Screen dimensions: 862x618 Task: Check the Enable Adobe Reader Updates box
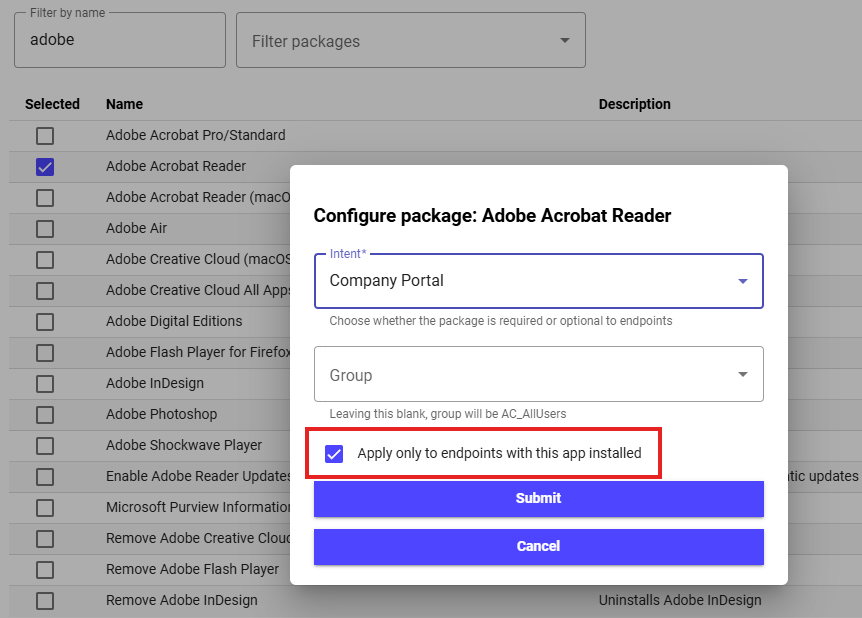click(45, 477)
